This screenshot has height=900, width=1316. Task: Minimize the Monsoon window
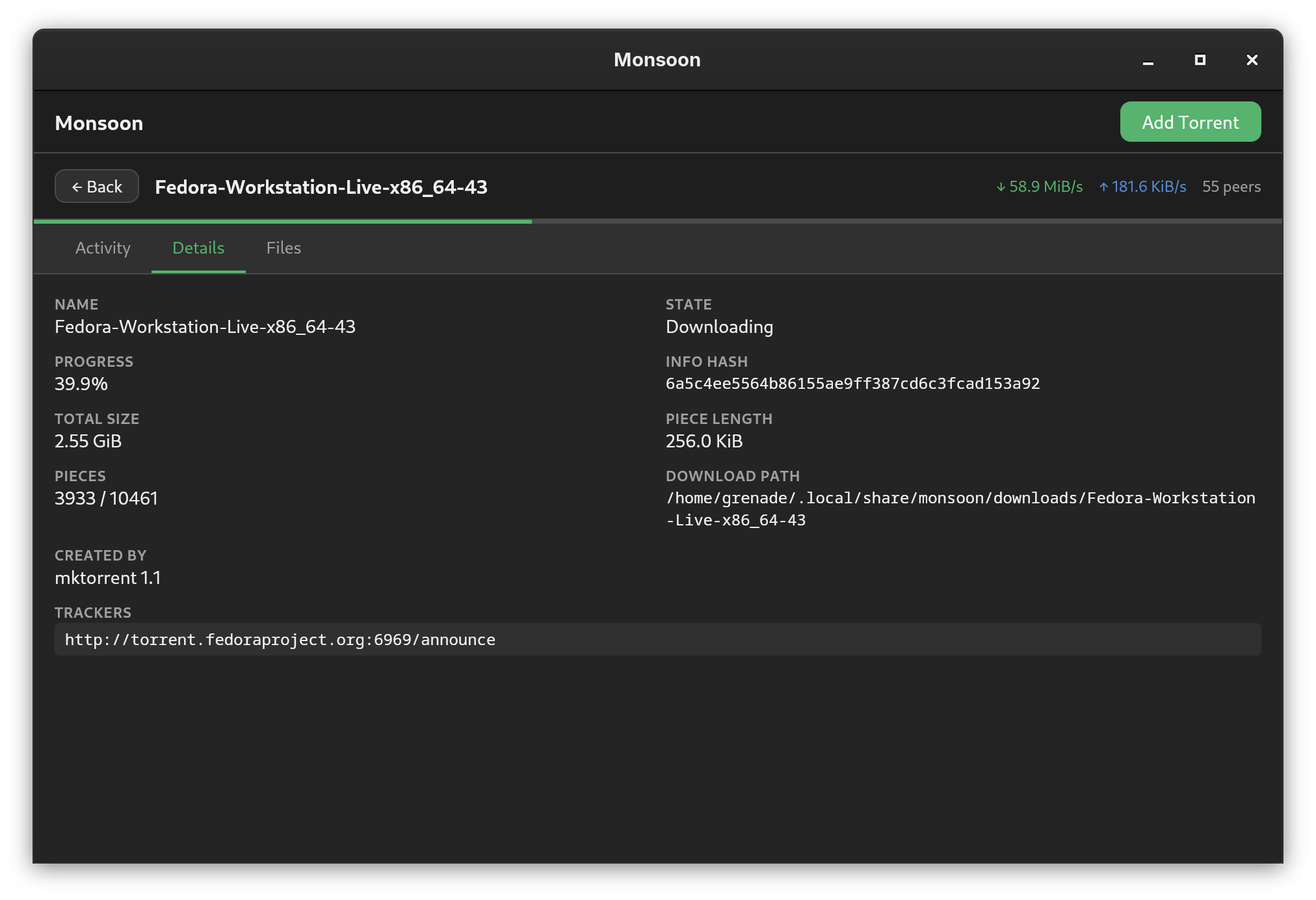[x=1148, y=59]
